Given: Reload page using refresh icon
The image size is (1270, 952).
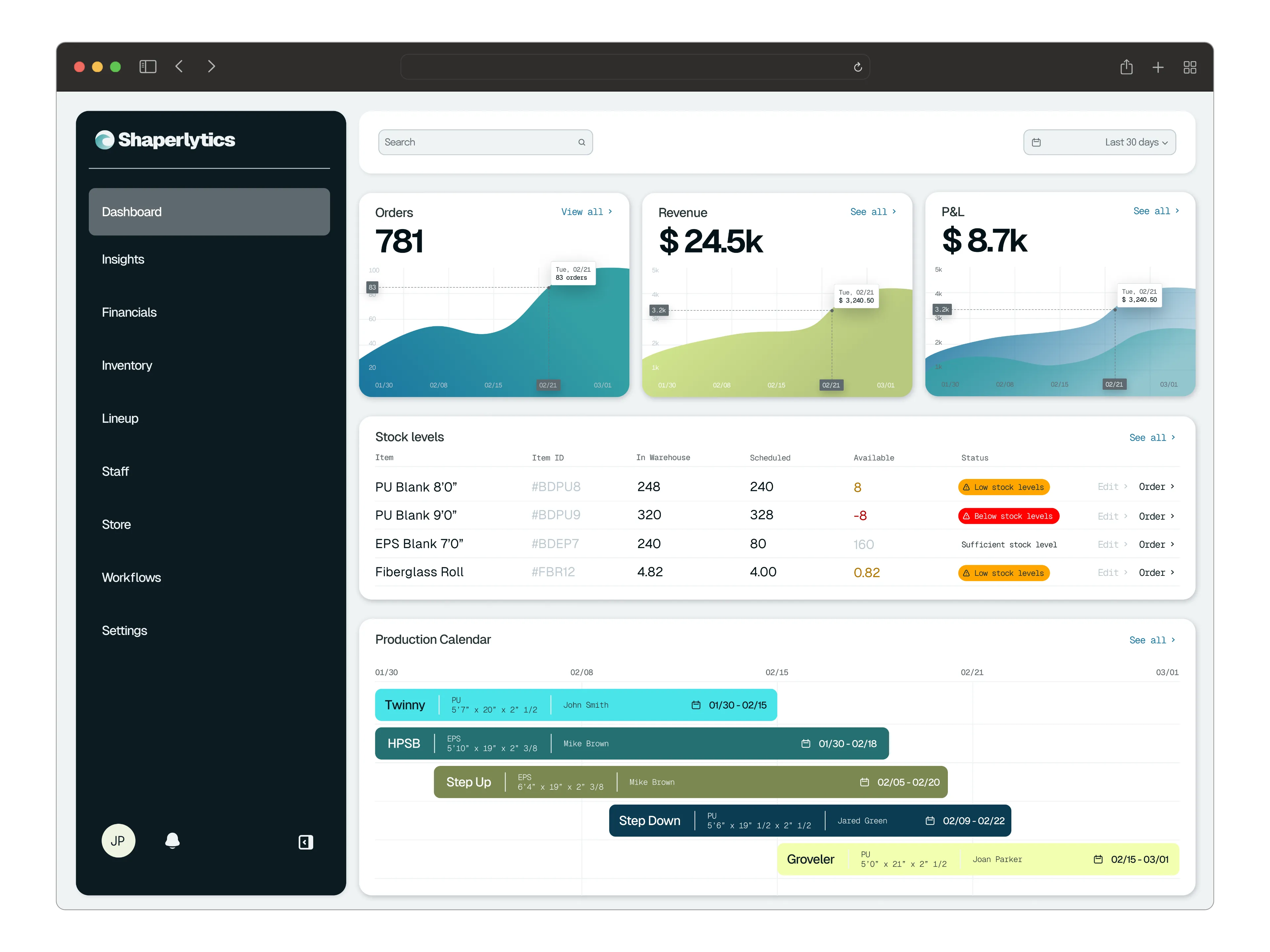Looking at the screenshot, I should tap(858, 67).
